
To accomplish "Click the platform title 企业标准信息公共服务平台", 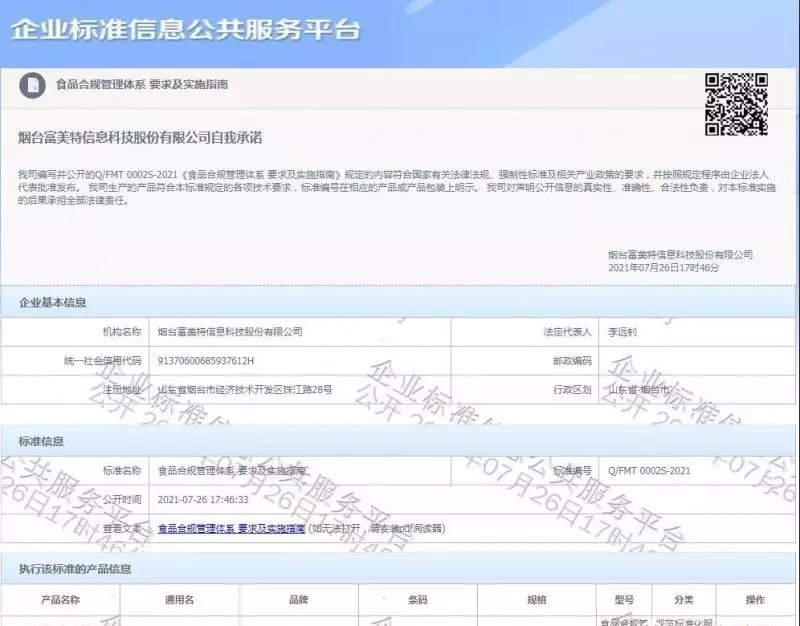I will coord(186,30).
